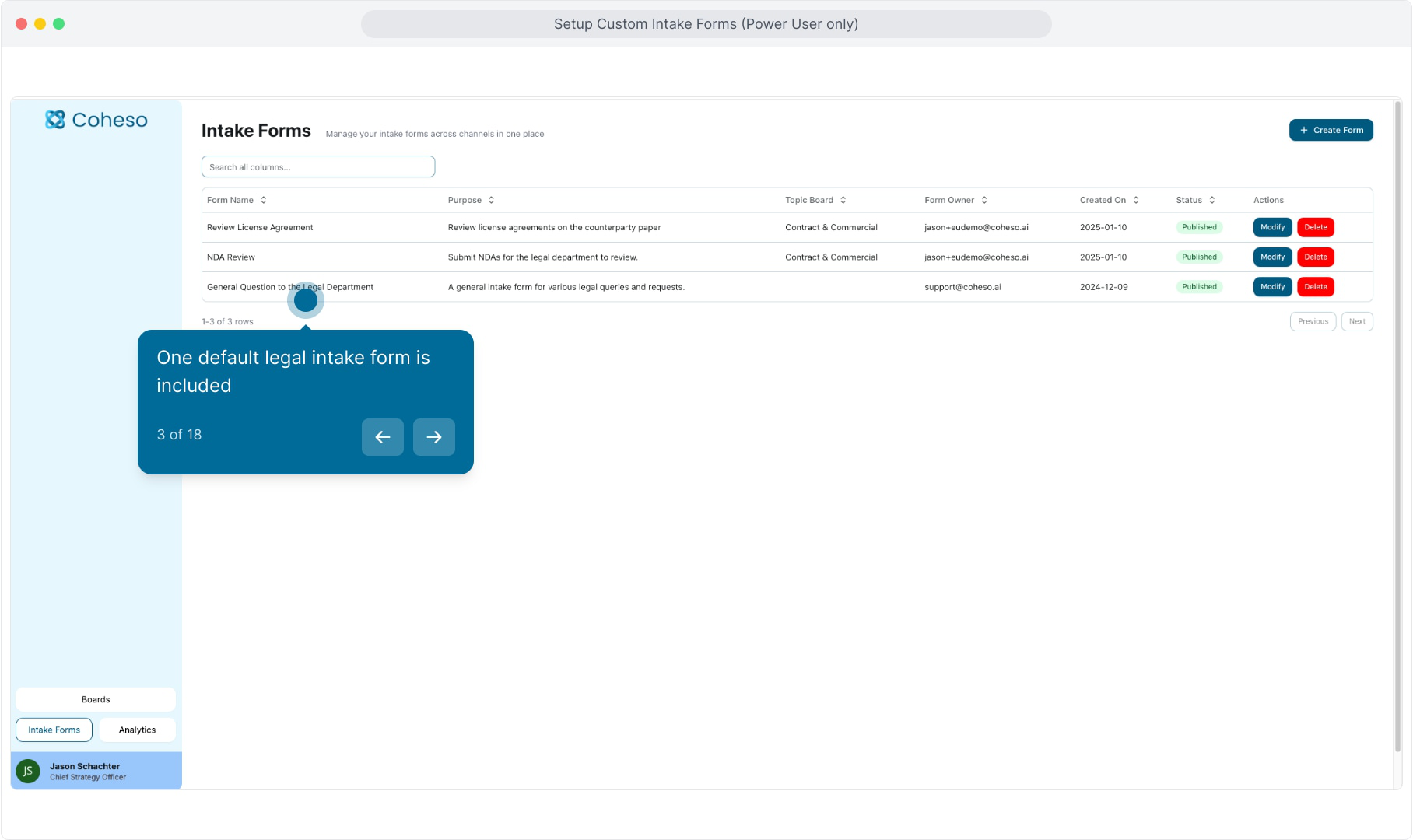Sort table by Purpose column
Viewport: 1413px width, 840px height.
[x=491, y=201]
